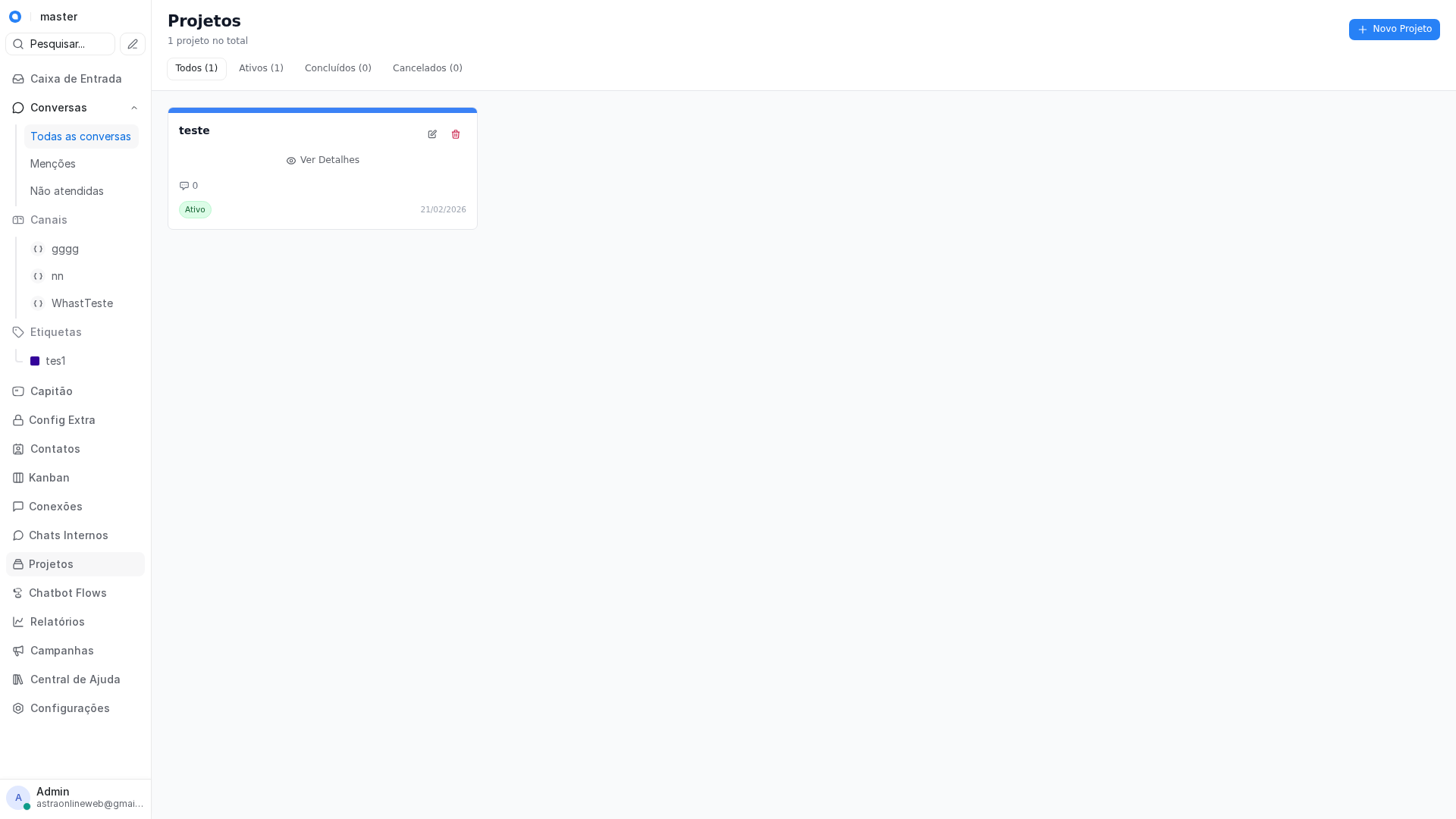Click the Novo Projeto button
This screenshot has height=819, width=1456.
(1394, 30)
